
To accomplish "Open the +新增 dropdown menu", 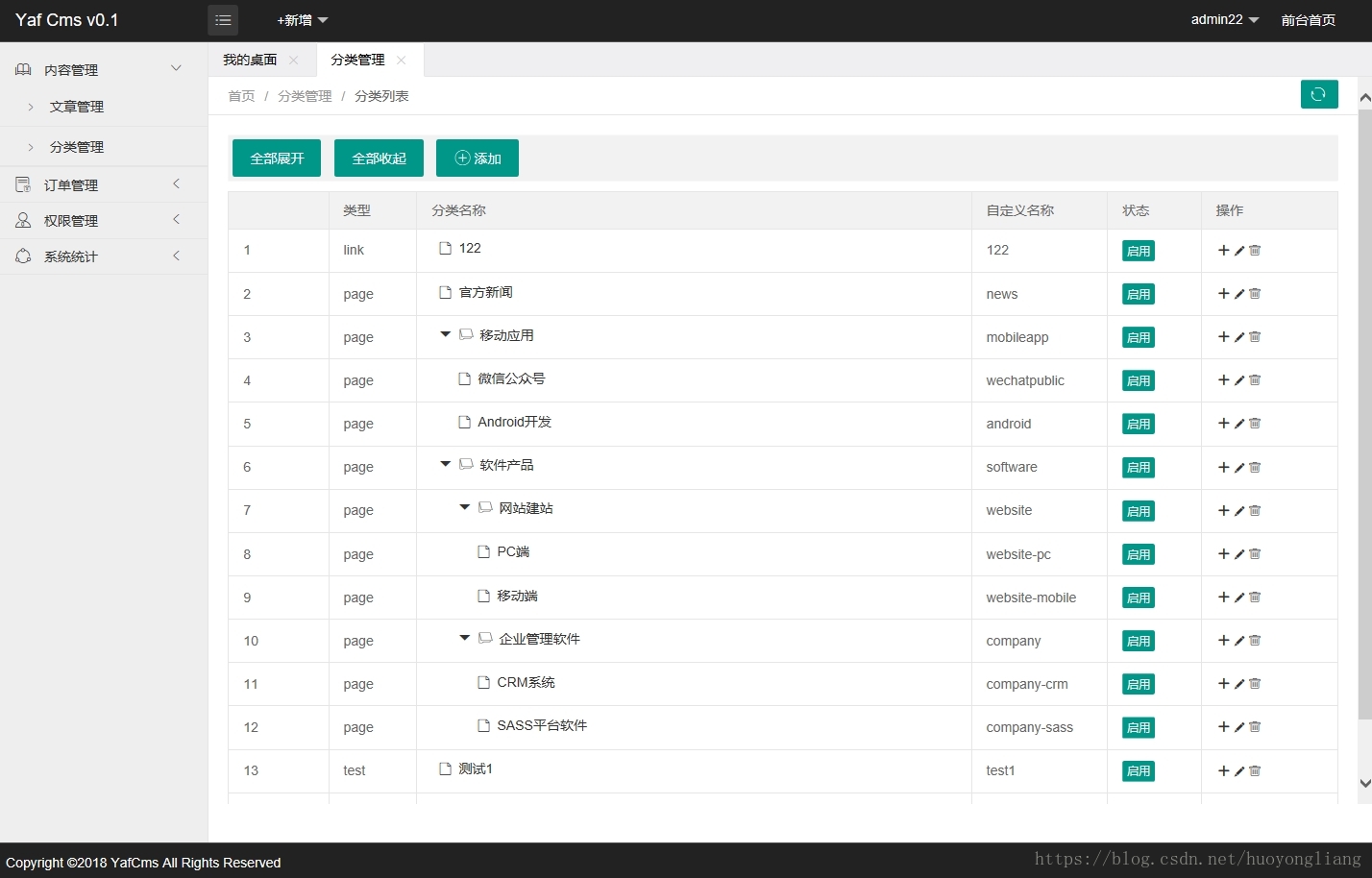I will [x=303, y=20].
